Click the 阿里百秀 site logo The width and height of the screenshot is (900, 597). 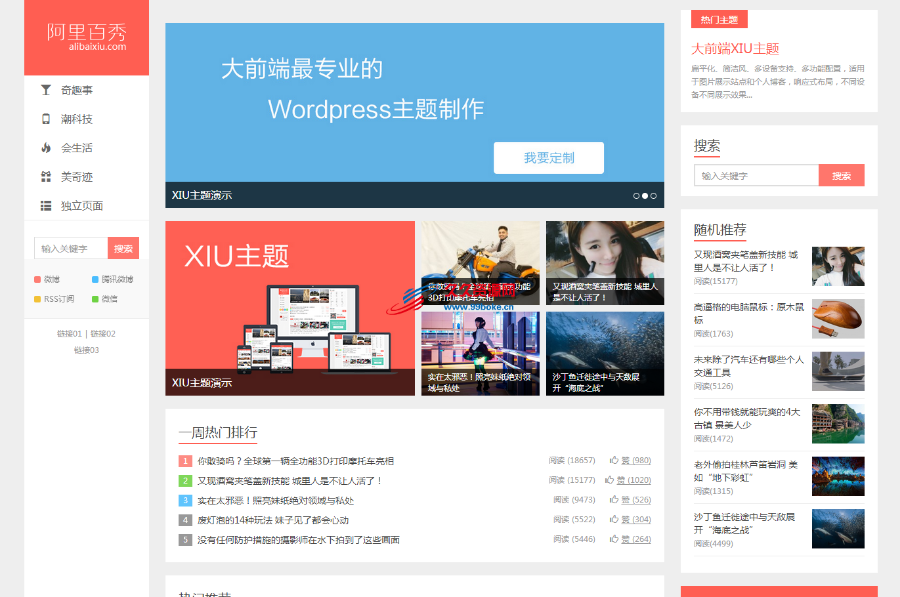[x=86, y=36]
